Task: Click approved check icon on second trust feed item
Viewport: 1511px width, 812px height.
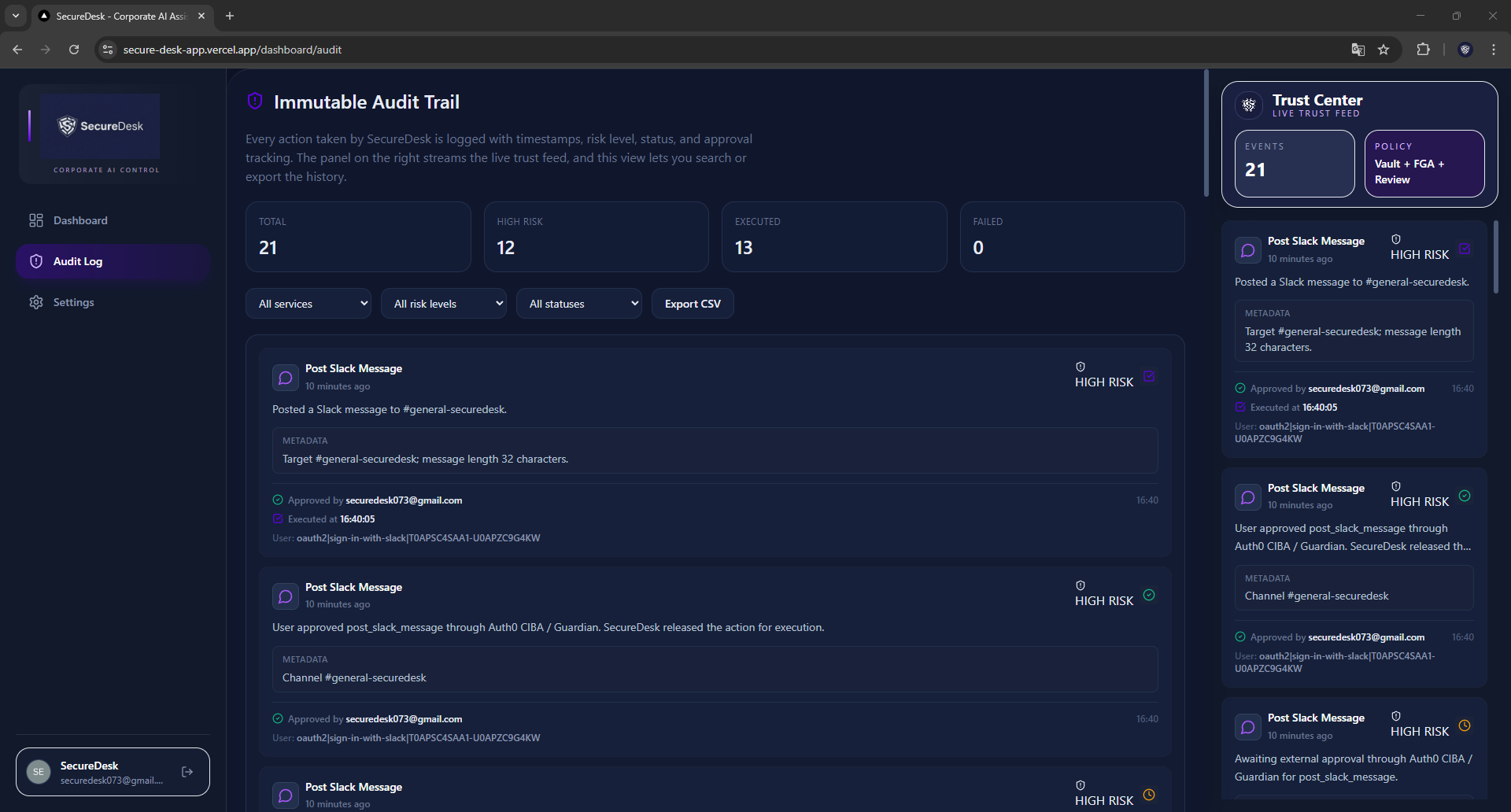Action: (1465, 496)
